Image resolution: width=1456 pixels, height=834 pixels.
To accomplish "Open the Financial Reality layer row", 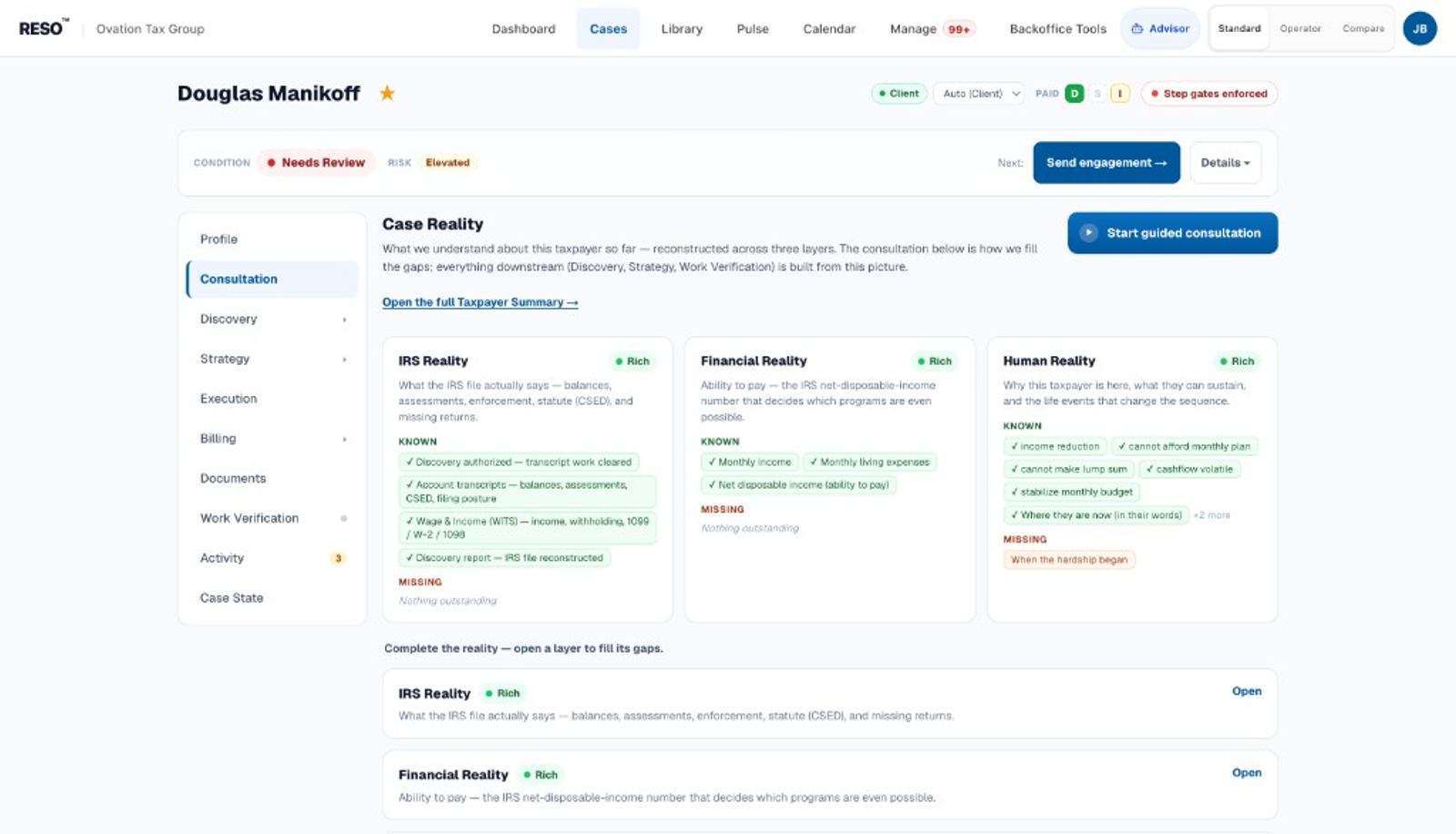I will (829, 784).
